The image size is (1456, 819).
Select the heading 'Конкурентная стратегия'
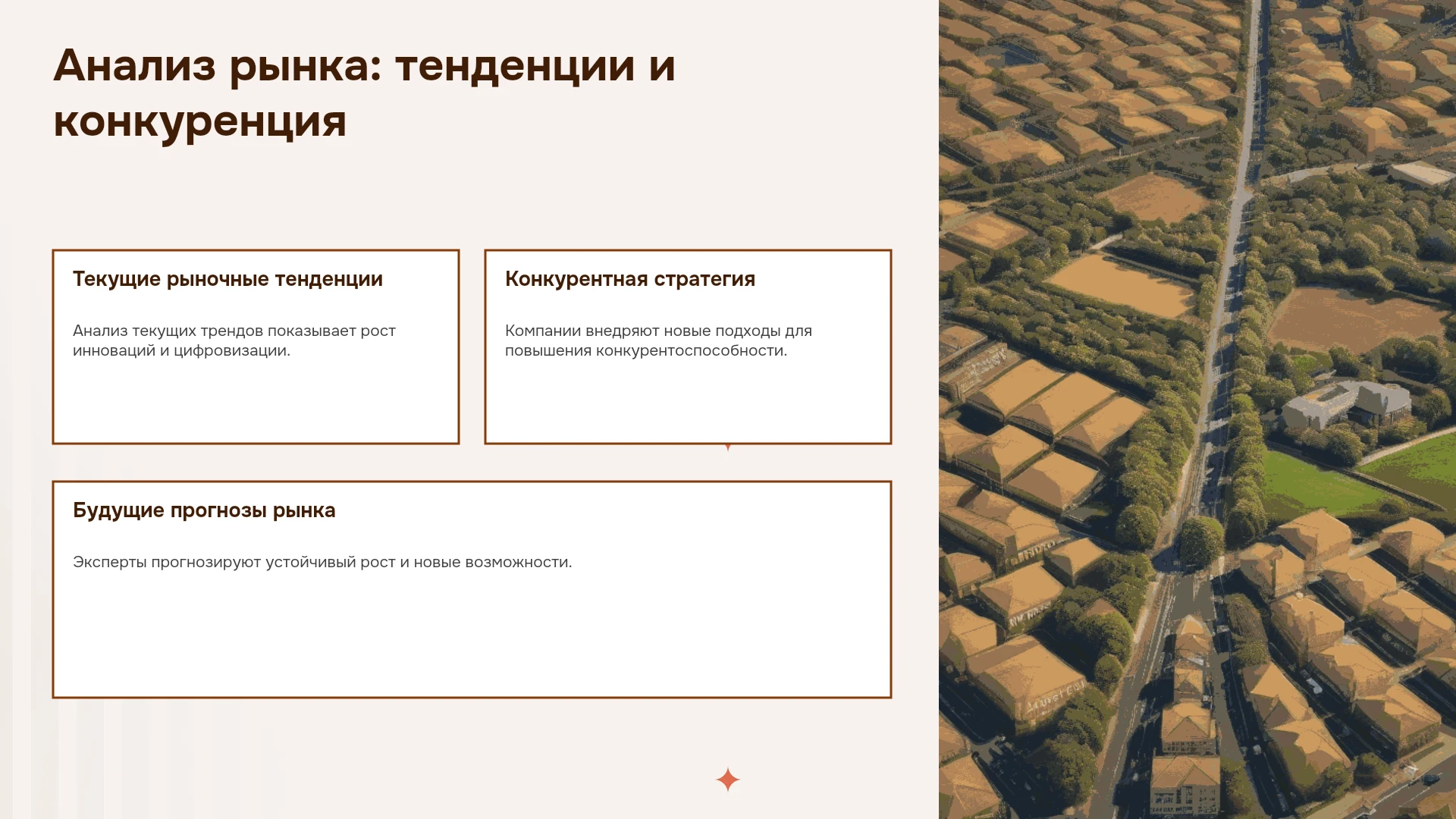(x=630, y=279)
